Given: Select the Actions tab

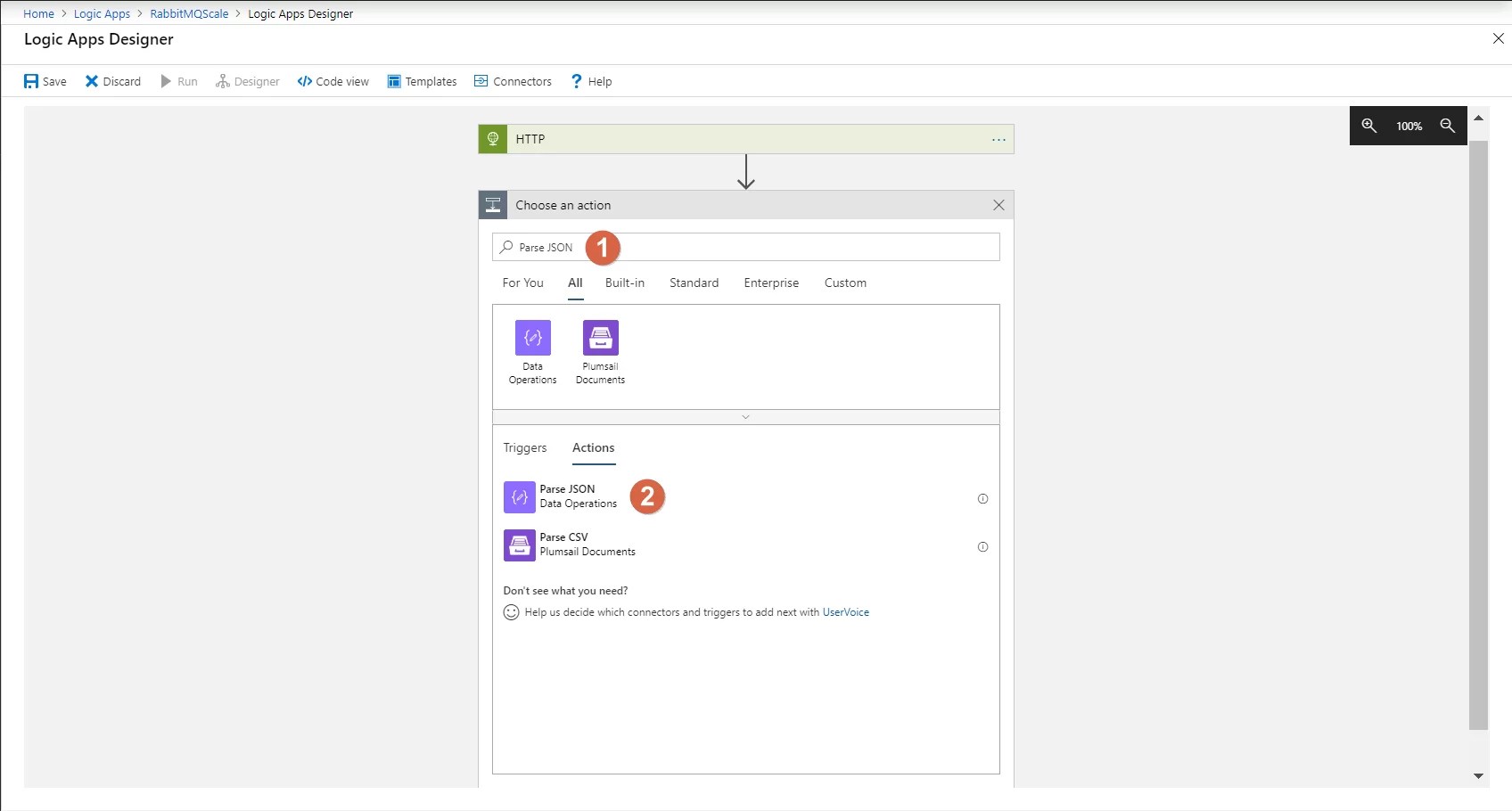Looking at the screenshot, I should tap(594, 447).
